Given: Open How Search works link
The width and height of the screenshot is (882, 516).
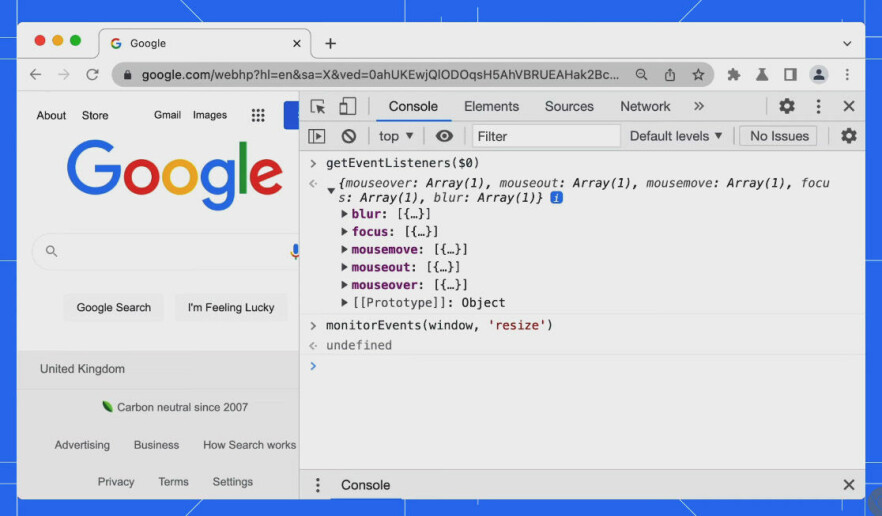Looking at the screenshot, I should pyautogui.click(x=249, y=445).
